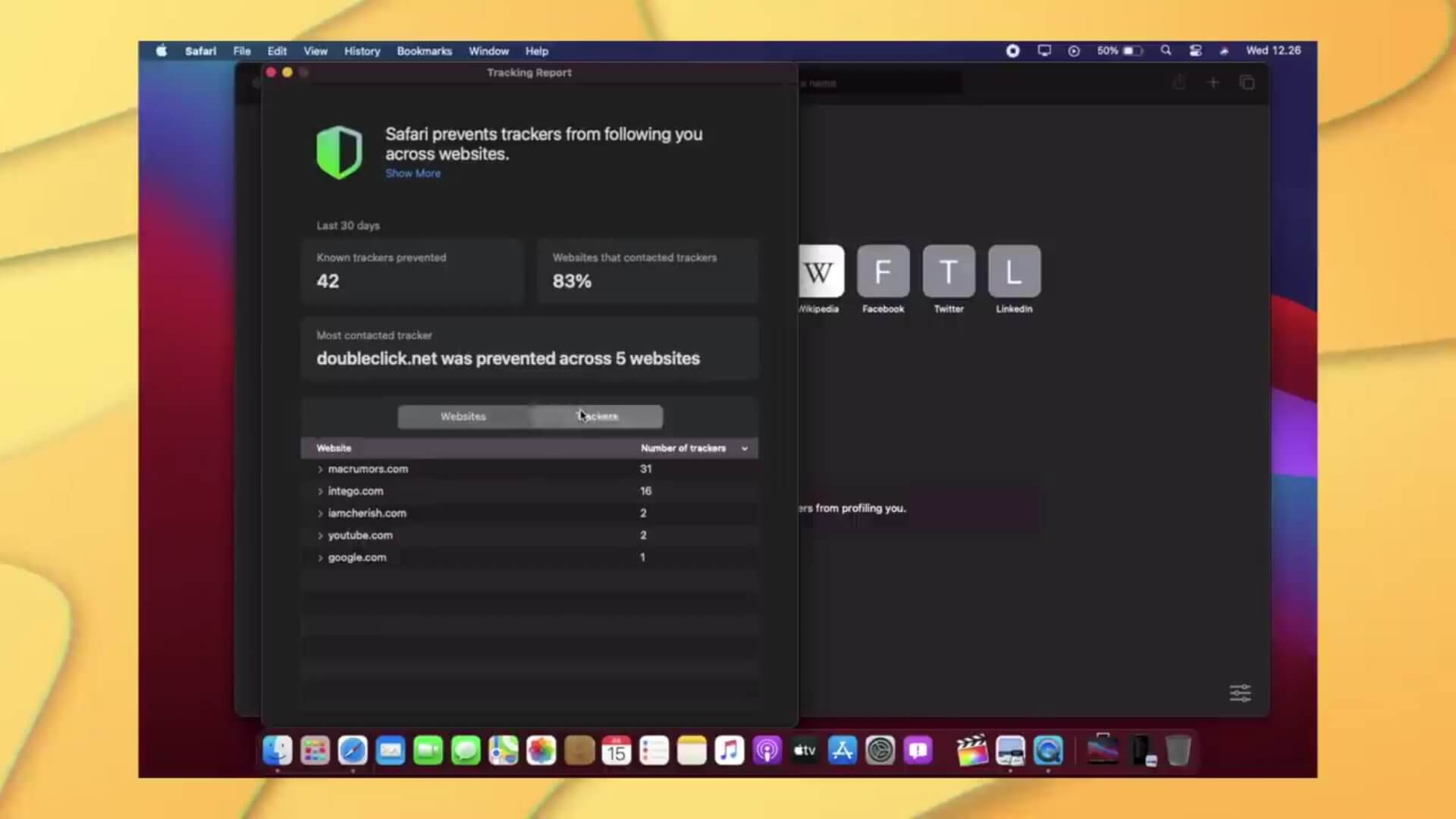Click the screen recording stop icon
Image resolution: width=1456 pixels, height=819 pixels.
[1012, 51]
